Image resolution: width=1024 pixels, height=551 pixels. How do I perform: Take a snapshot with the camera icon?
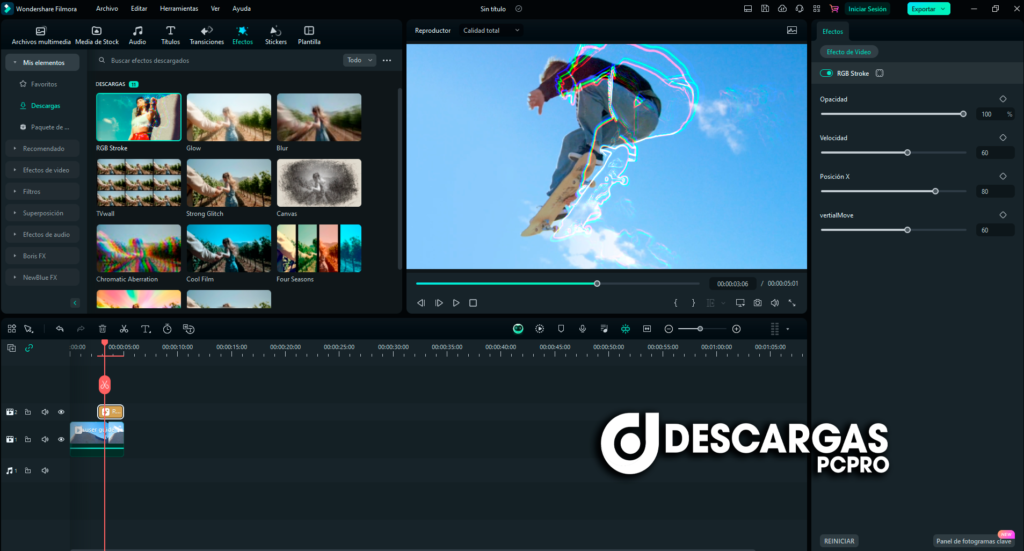pos(758,303)
